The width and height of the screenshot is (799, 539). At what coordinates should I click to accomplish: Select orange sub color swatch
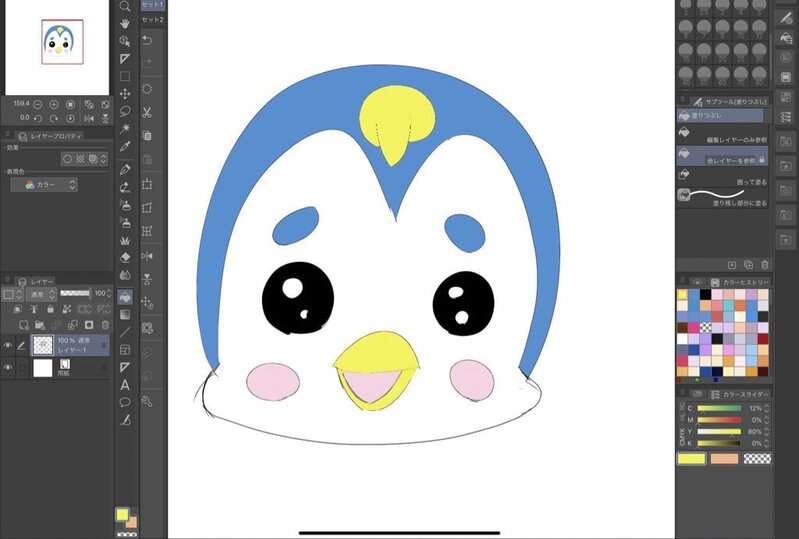tap(724, 459)
